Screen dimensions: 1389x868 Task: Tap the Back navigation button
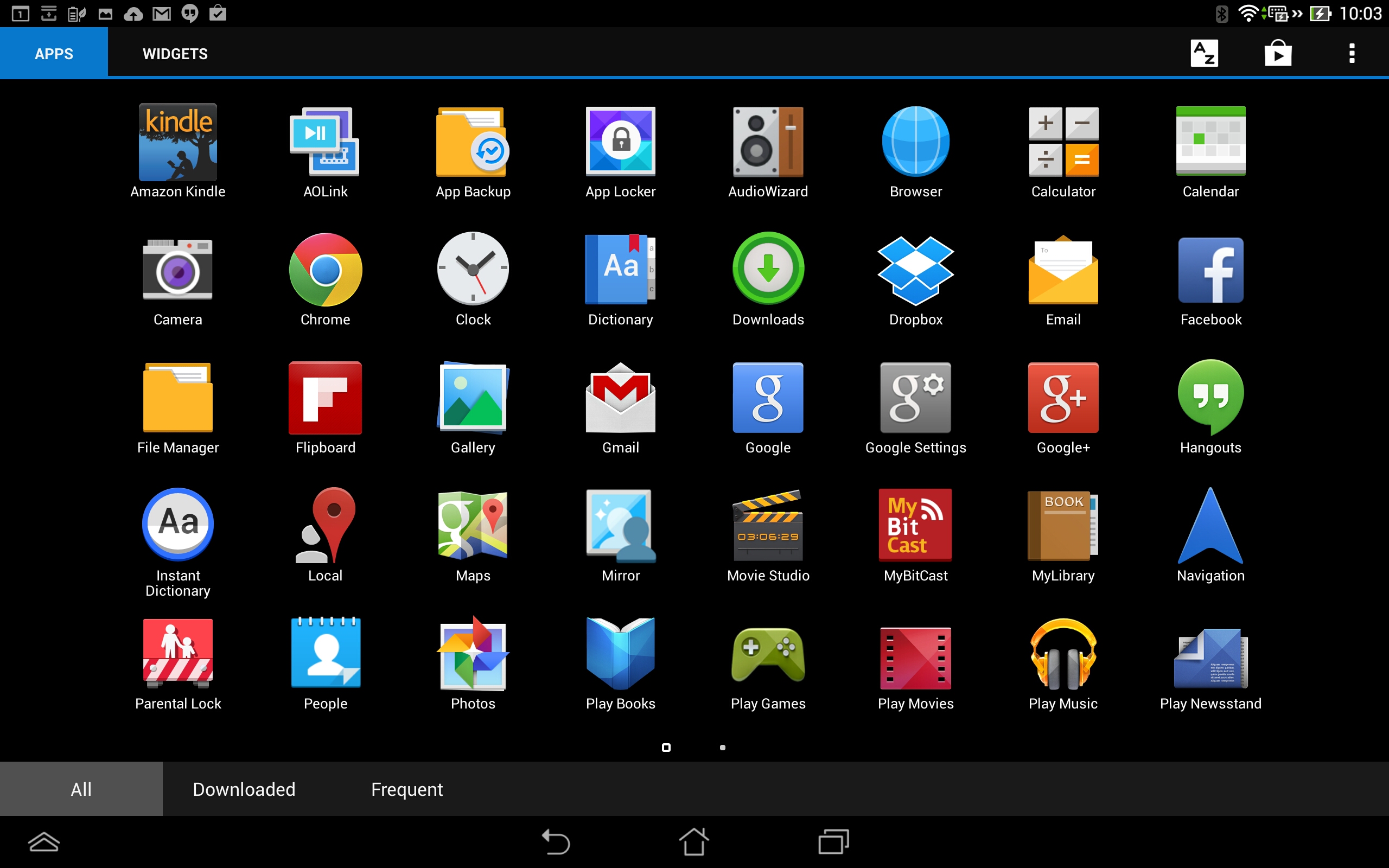click(x=556, y=841)
